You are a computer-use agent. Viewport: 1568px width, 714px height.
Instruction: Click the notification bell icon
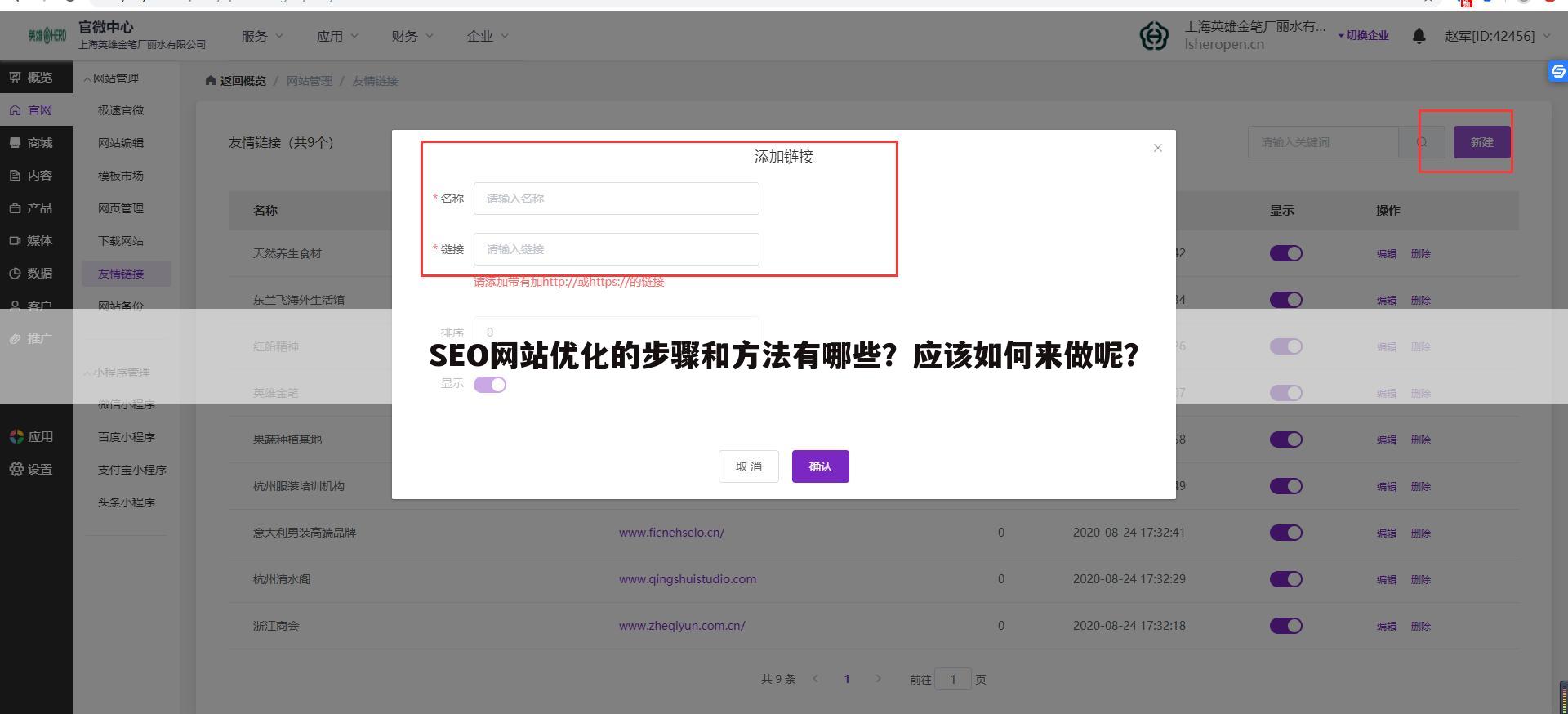[x=1419, y=36]
